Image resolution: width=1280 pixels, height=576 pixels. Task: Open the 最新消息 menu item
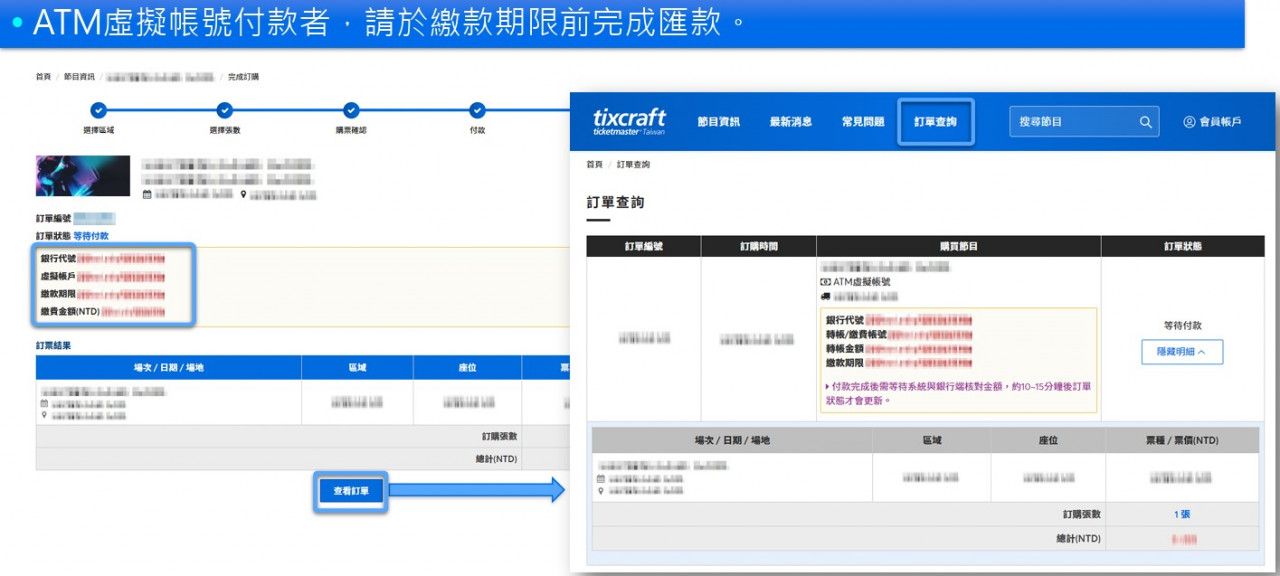790,122
